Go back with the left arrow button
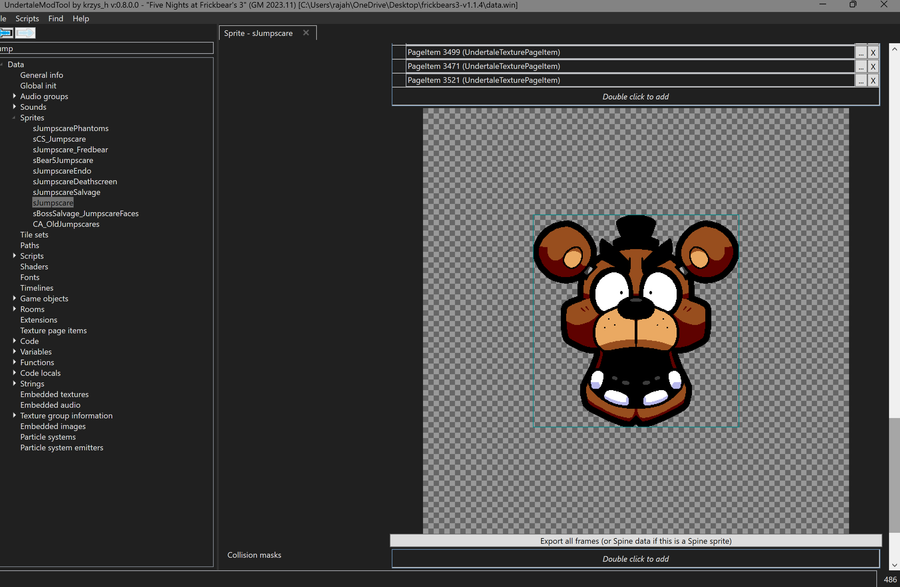The image size is (900, 587). point(6,33)
